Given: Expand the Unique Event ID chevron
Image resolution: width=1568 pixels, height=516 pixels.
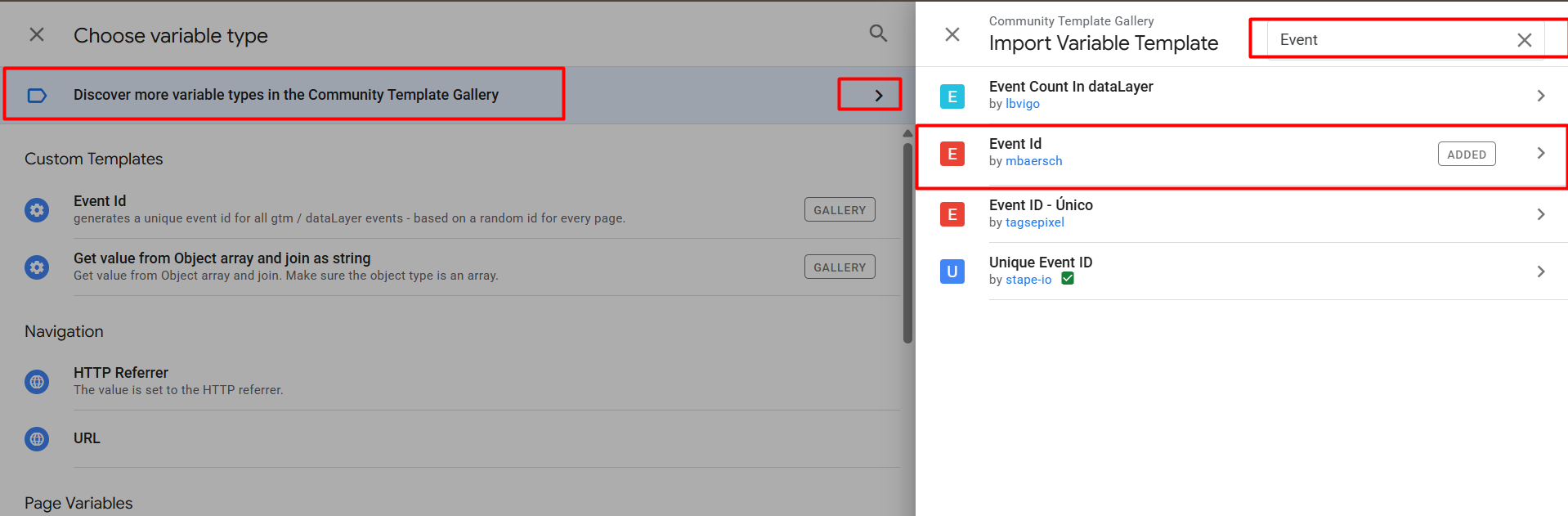Looking at the screenshot, I should tap(1540, 271).
